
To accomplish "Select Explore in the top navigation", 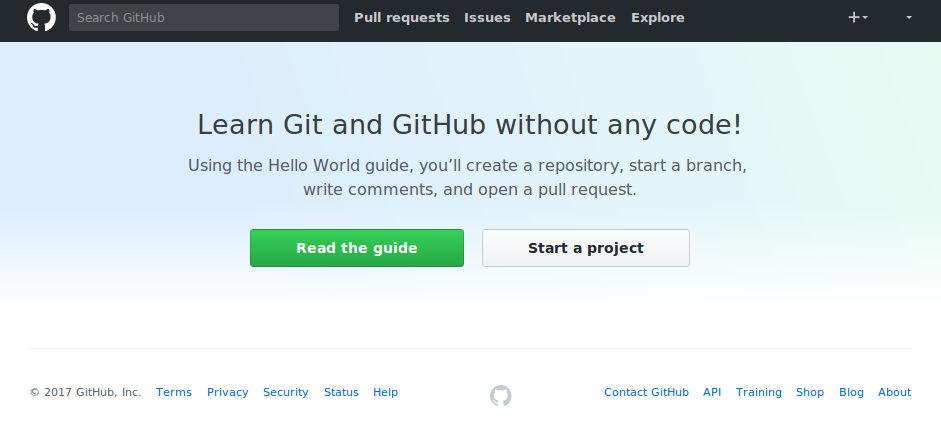I will tap(658, 17).
